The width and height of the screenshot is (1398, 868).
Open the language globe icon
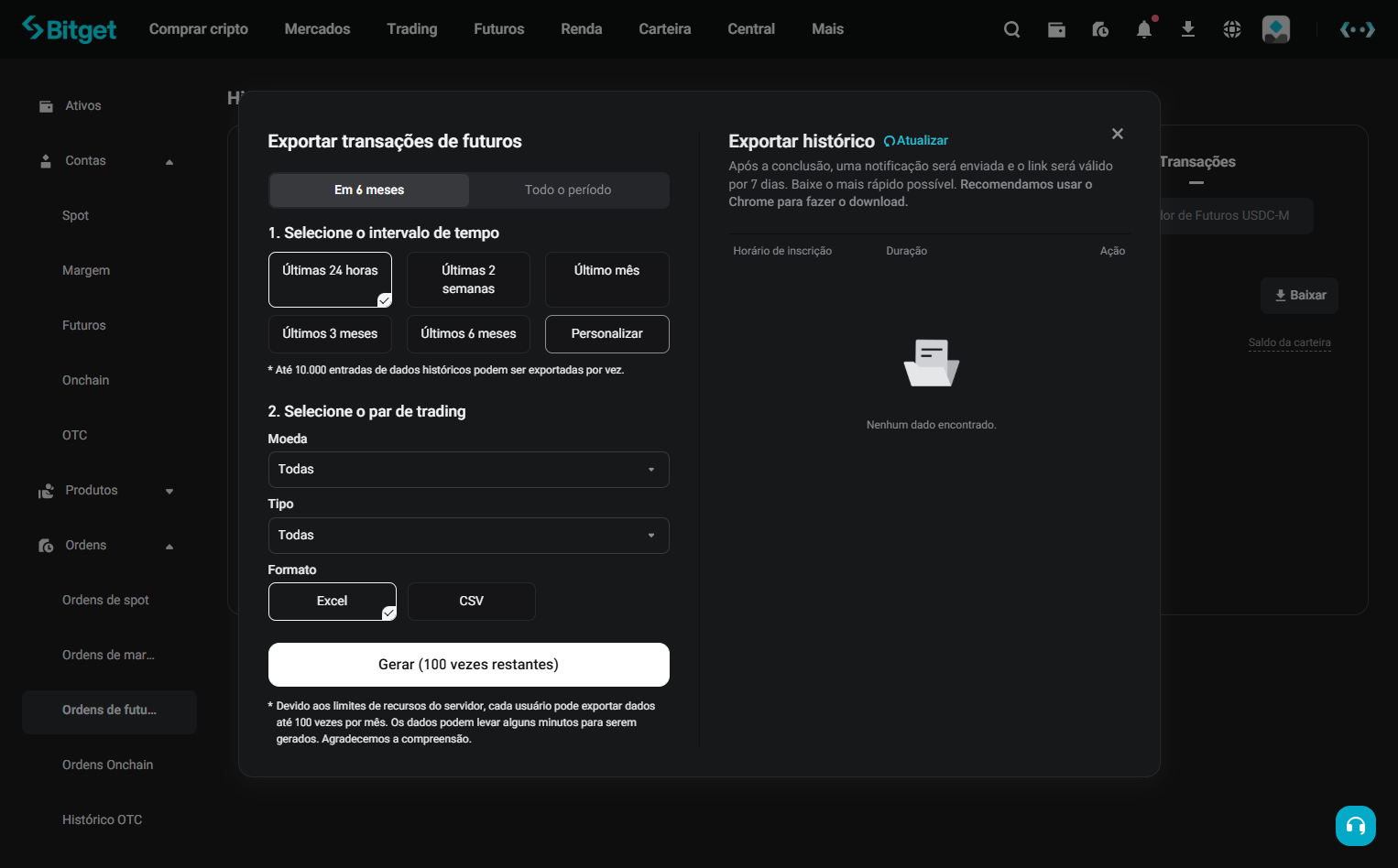pyautogui.click(x=1232, y=29)
